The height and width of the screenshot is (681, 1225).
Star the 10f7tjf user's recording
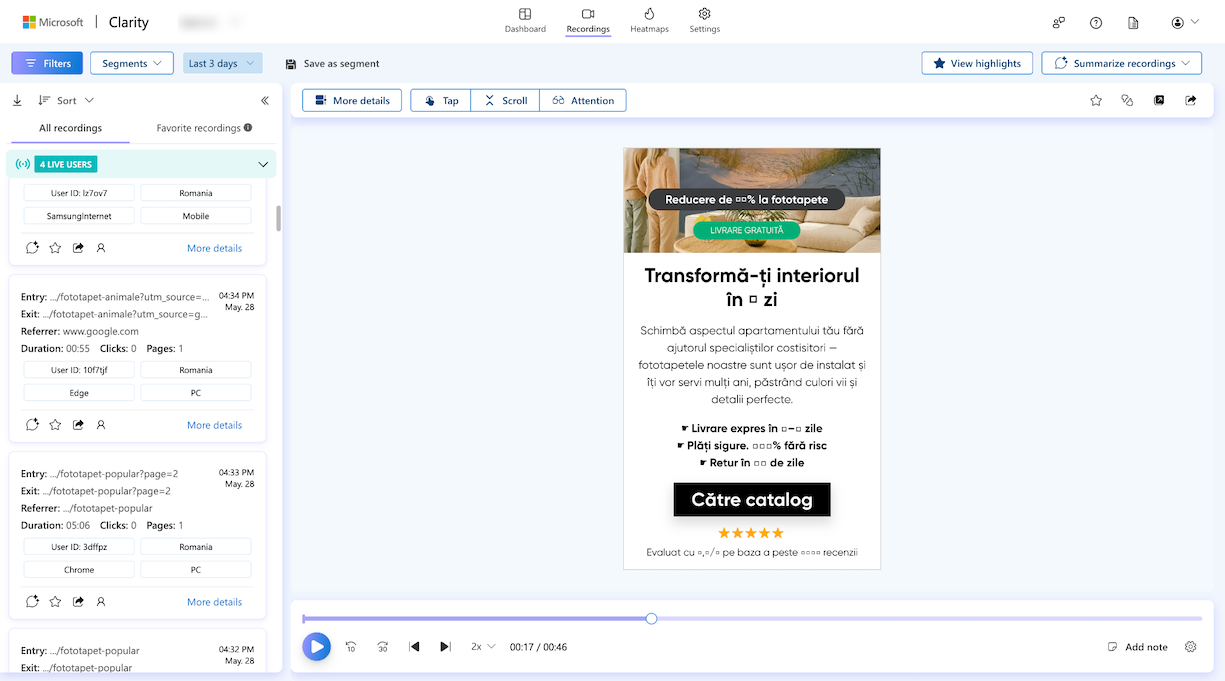55,424
